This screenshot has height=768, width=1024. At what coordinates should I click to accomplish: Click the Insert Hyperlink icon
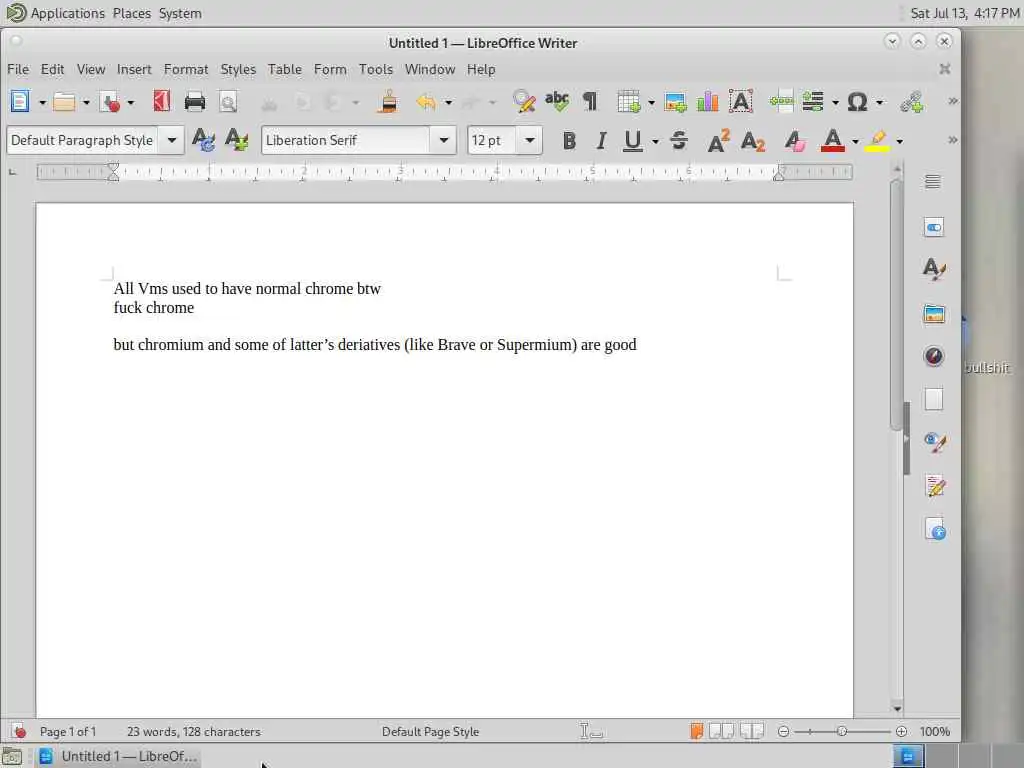tap(912, 102)
